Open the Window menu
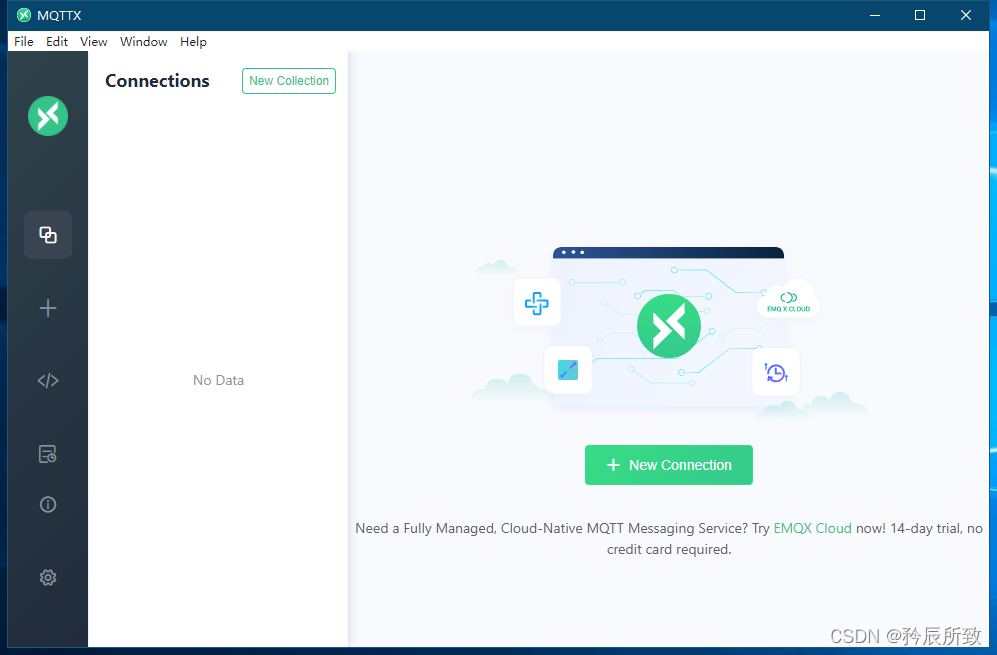Image resolution: width=997 pixels, height=655 pixels. click(x=144, y=41)
